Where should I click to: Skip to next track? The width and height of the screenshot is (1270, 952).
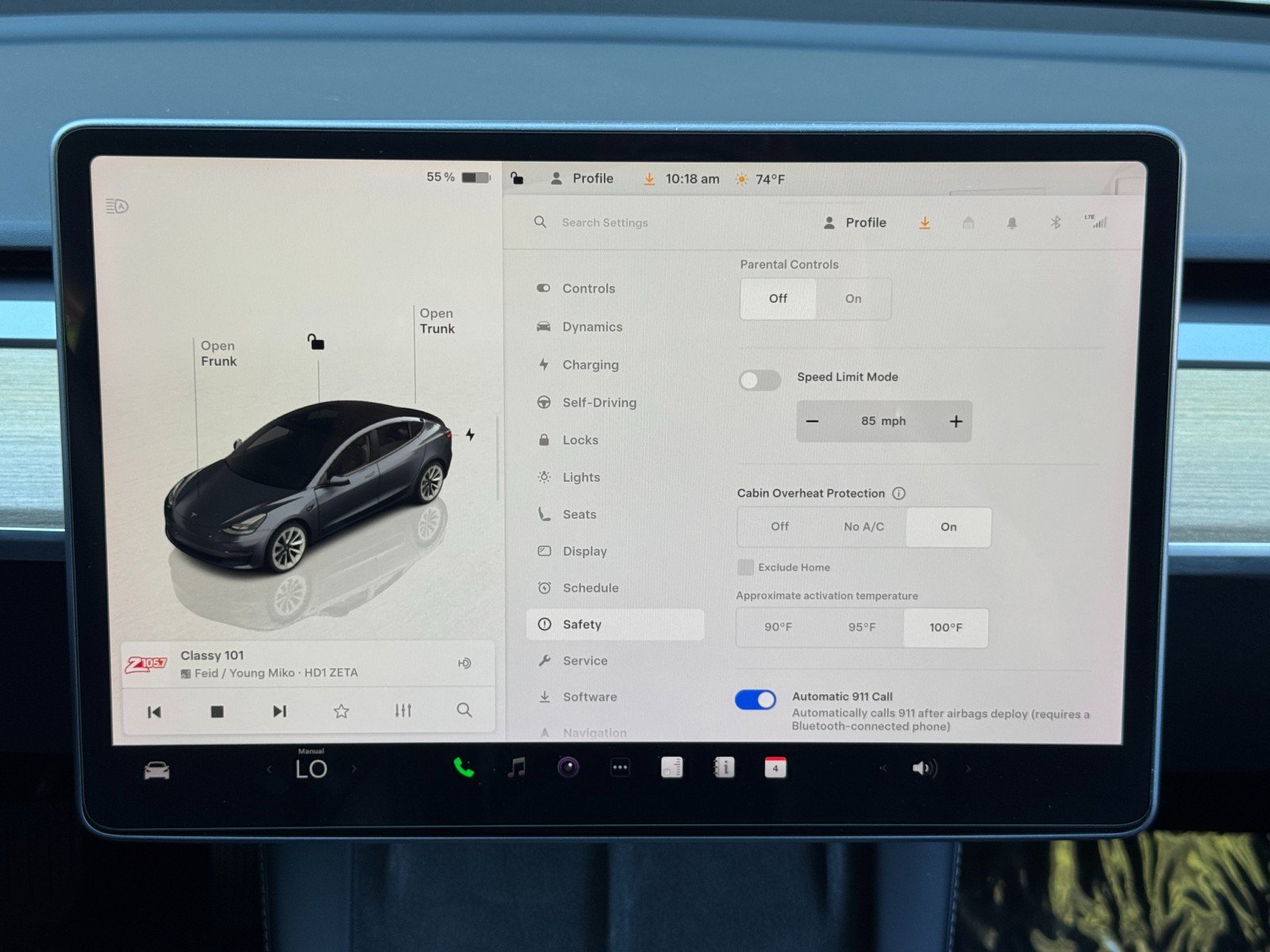point(279,711)
